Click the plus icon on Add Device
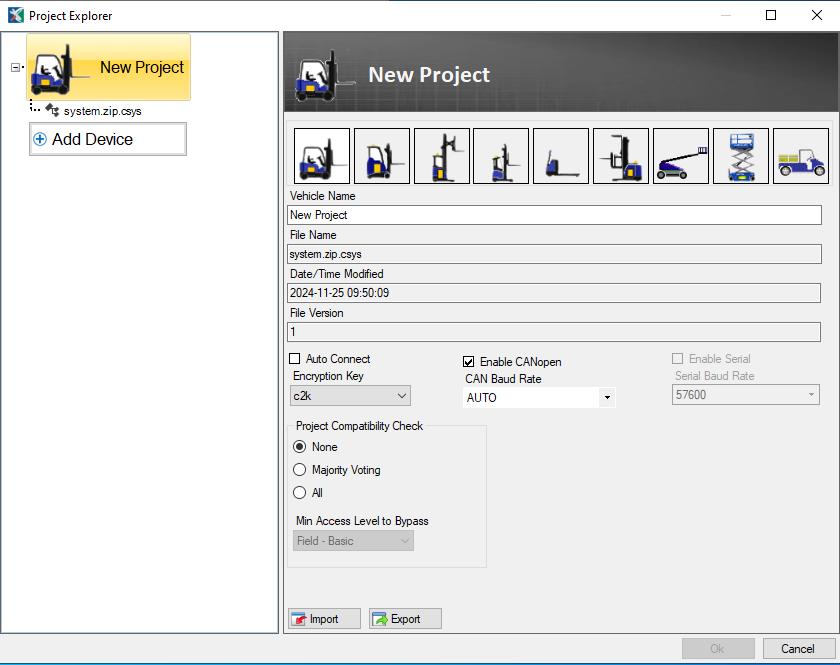840x665 pixels. [x=40, y=139]
